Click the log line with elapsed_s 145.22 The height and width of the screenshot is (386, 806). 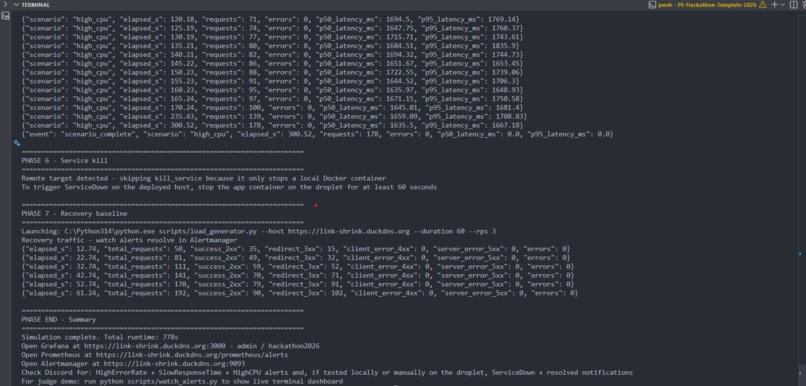pyautogui.click(x=272, y=63)
